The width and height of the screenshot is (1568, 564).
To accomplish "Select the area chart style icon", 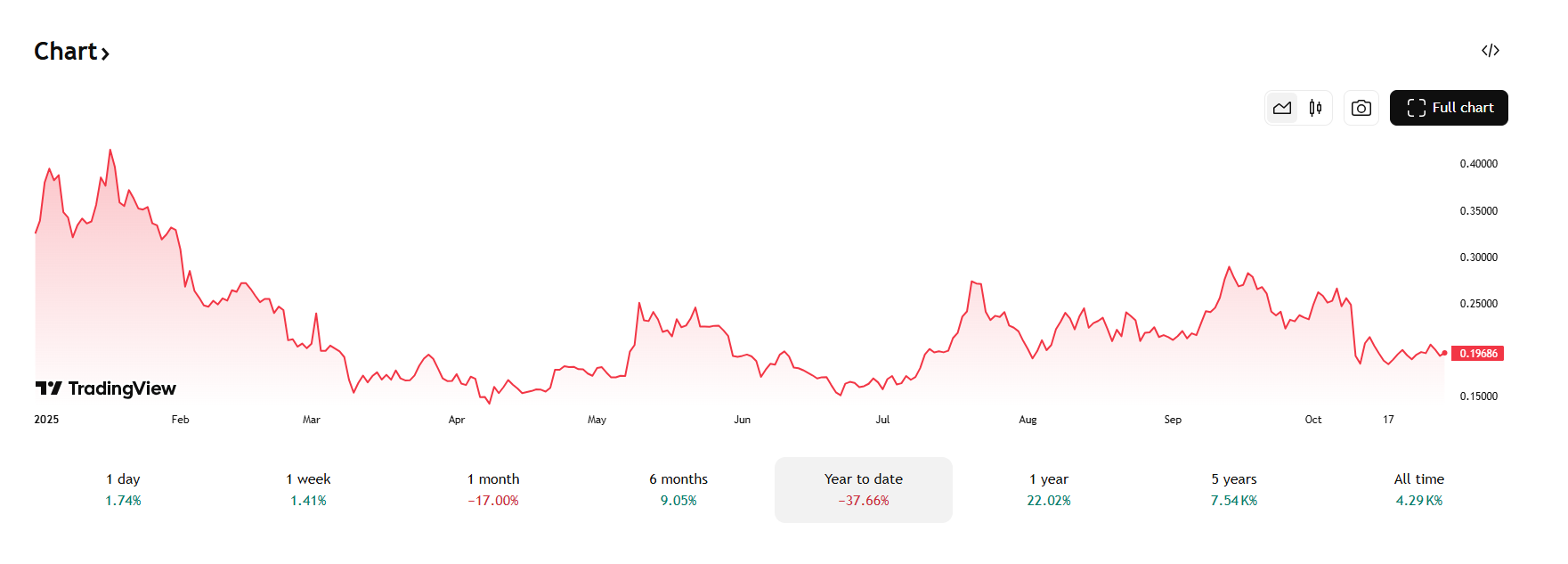I will coord(1281,107).
